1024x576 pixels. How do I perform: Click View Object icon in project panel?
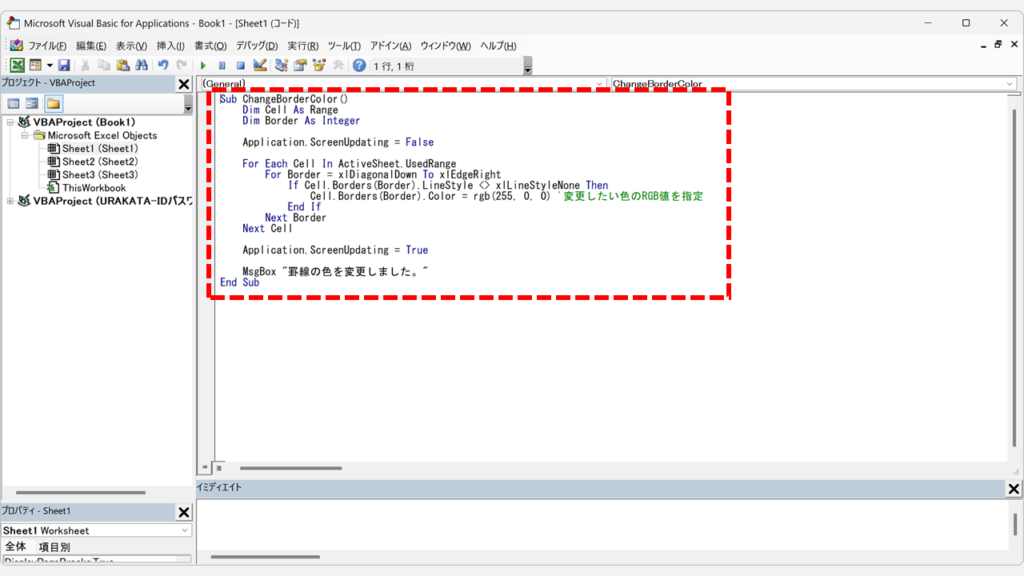[x=32, y=103]
